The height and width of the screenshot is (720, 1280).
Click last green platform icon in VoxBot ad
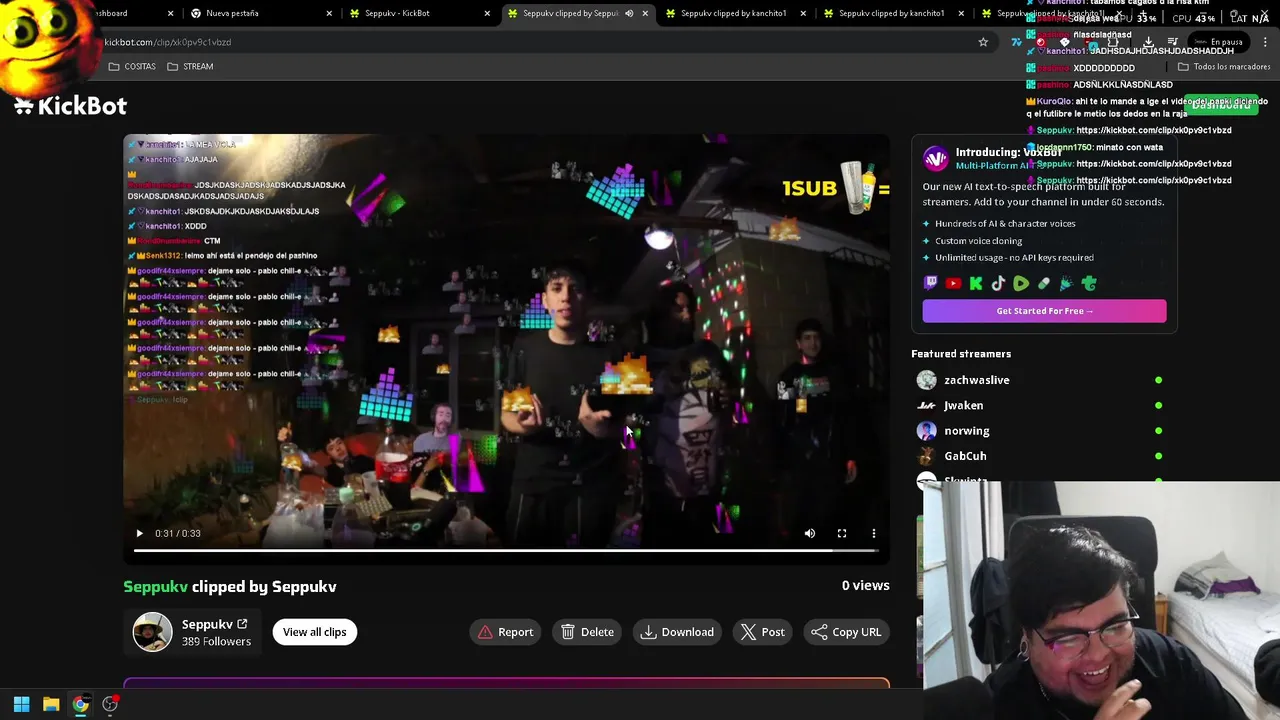click(x=1089, y=284)
